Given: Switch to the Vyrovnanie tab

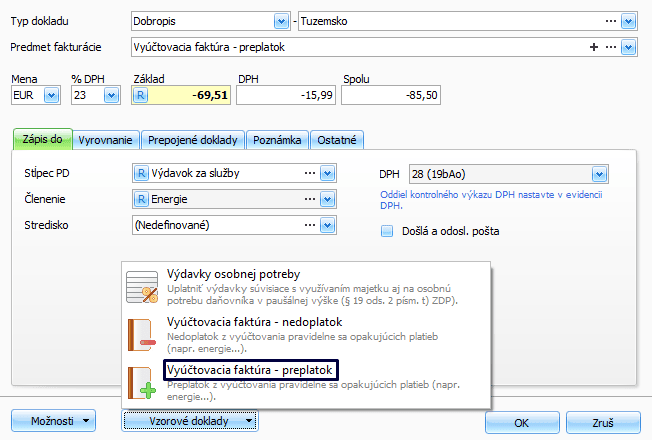Looking at the screenshot, I should (108, 140).
